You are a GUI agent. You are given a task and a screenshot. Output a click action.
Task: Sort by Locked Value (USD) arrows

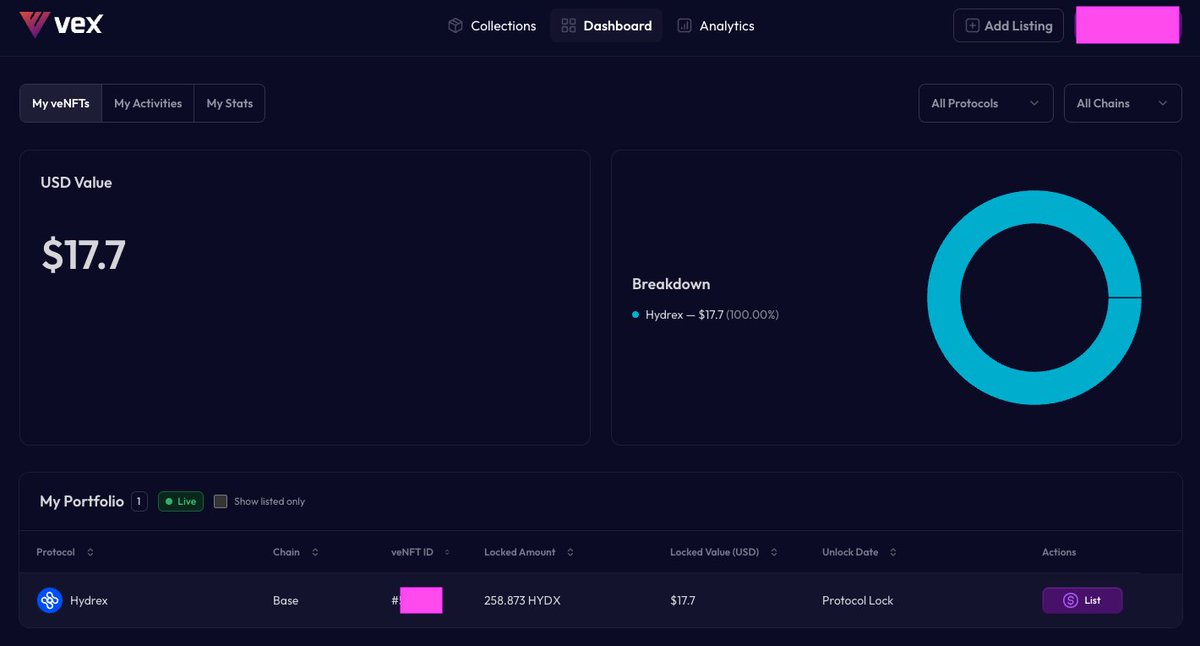[774, 552]
